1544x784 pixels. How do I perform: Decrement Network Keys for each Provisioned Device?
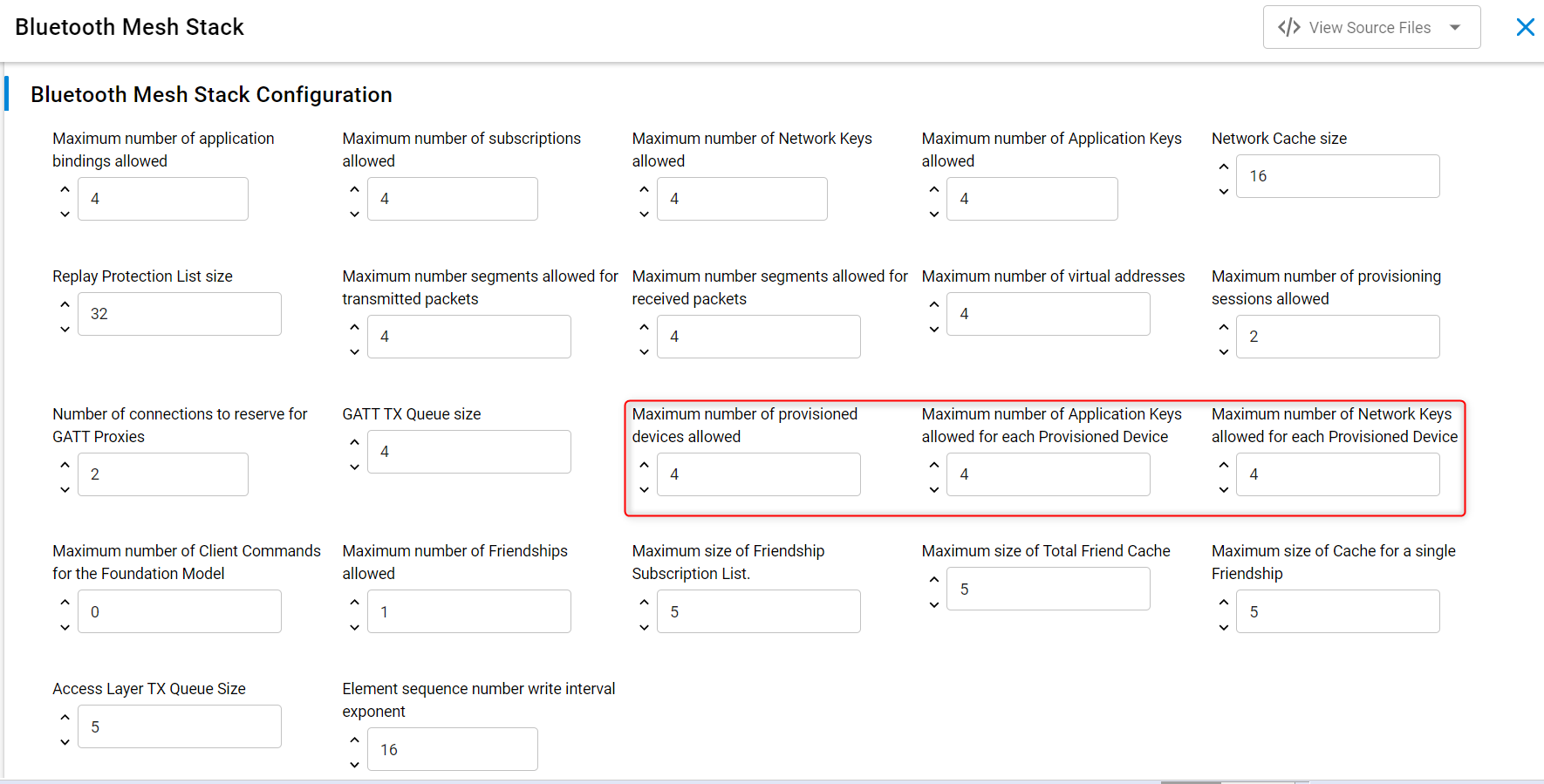(x=1224, y=489)
